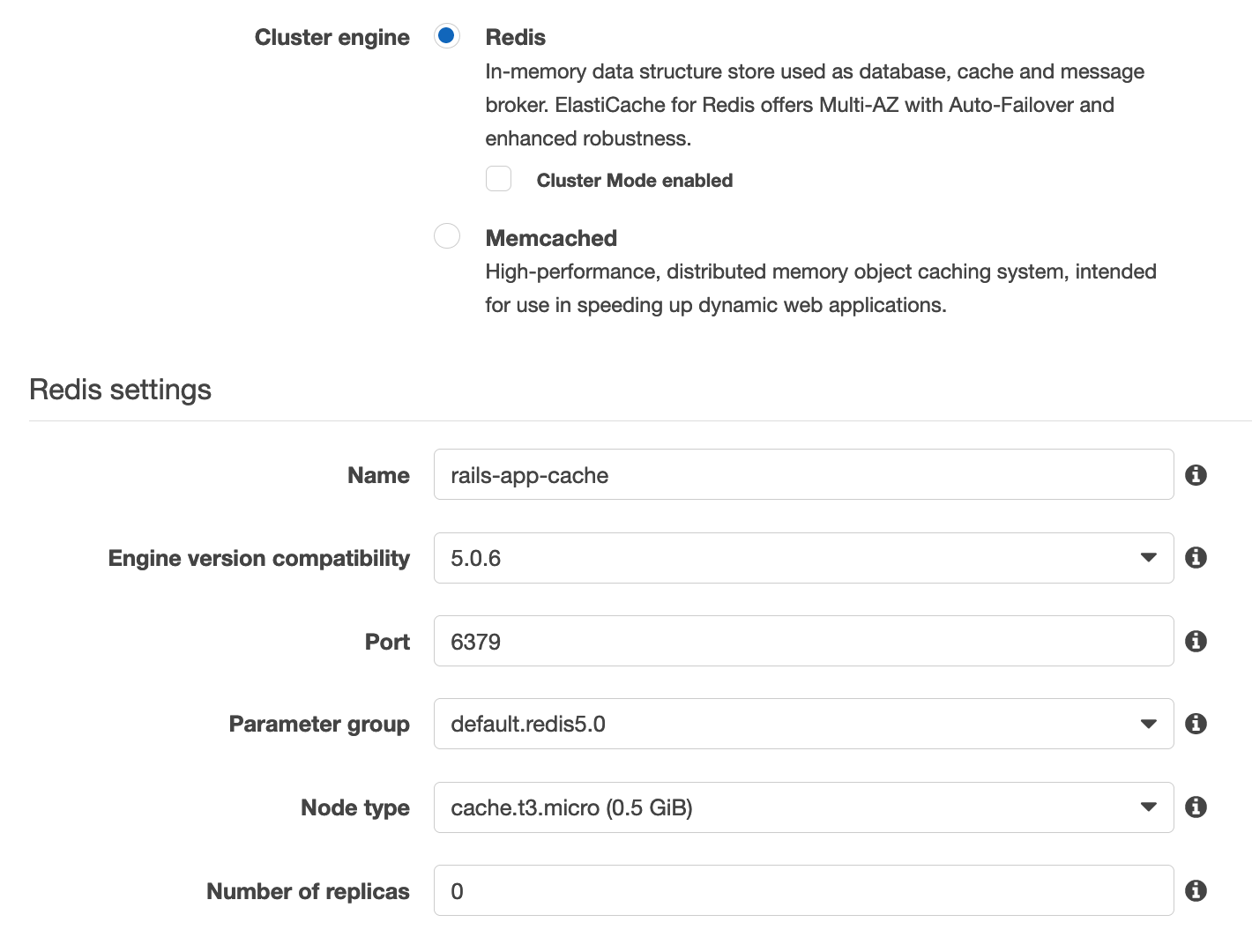The height and width of the screenshot is (952, 1252).
Task: Click the Cluster engine label
Action: [x=332, y=36]
